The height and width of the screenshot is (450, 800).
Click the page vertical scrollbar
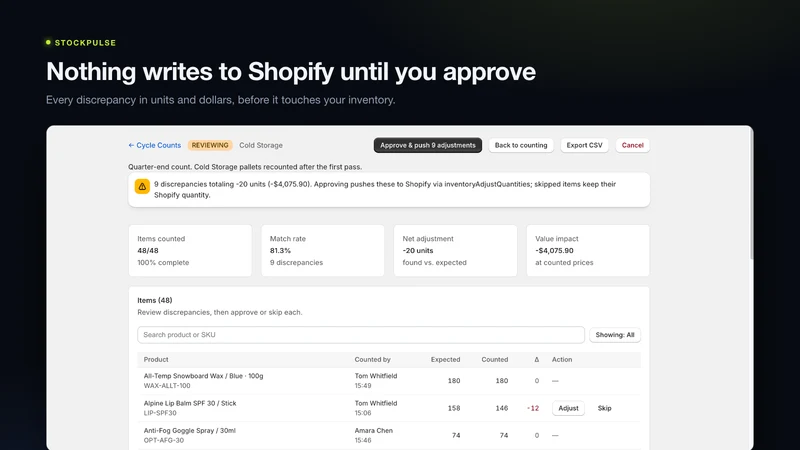751,194
